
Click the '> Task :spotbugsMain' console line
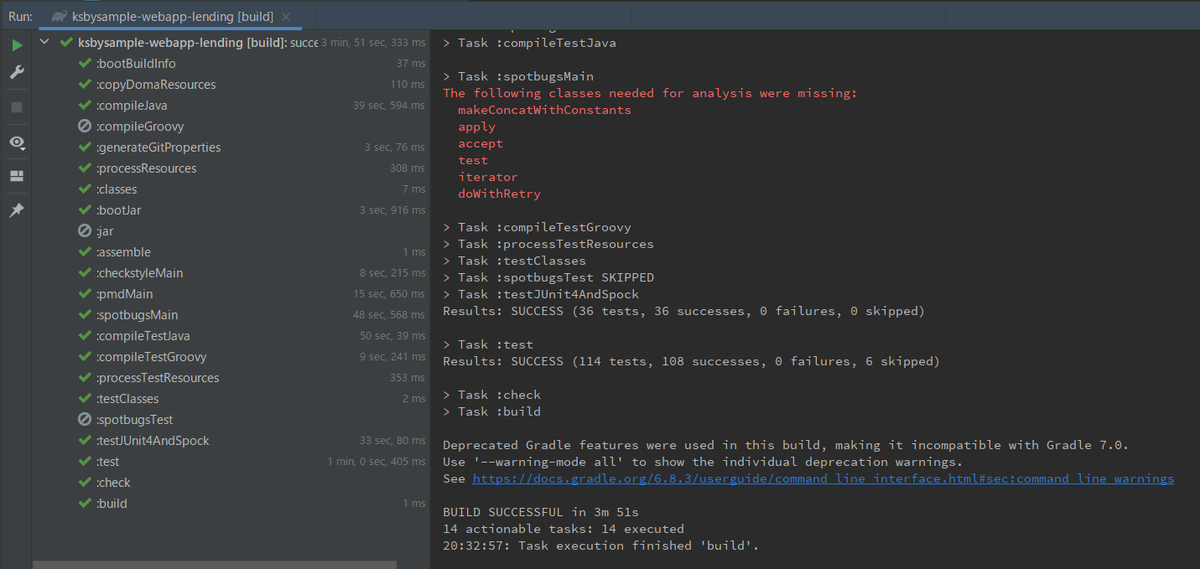tap(518, 77)
